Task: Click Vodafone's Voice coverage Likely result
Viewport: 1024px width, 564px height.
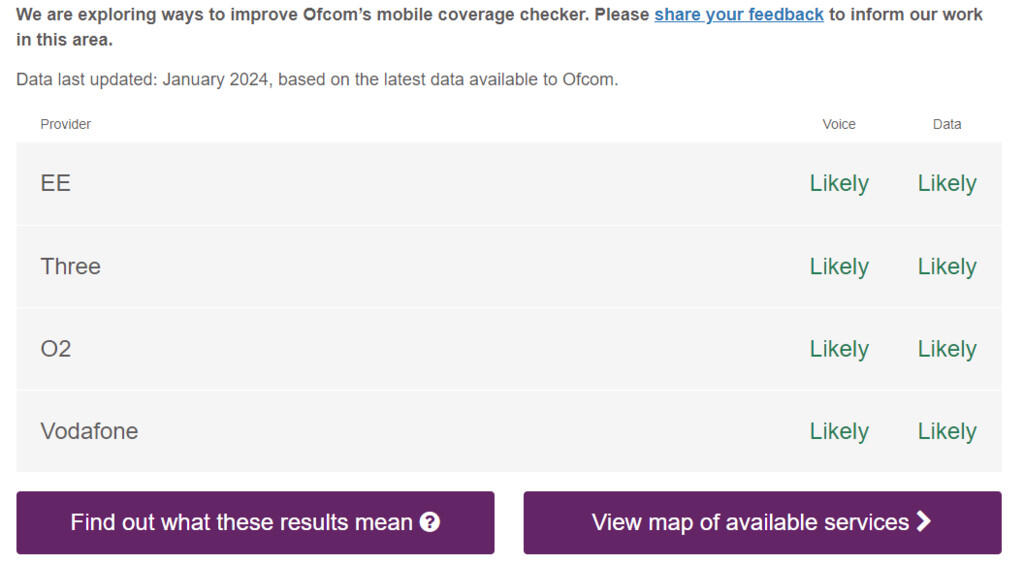Action: pos(839,431)
